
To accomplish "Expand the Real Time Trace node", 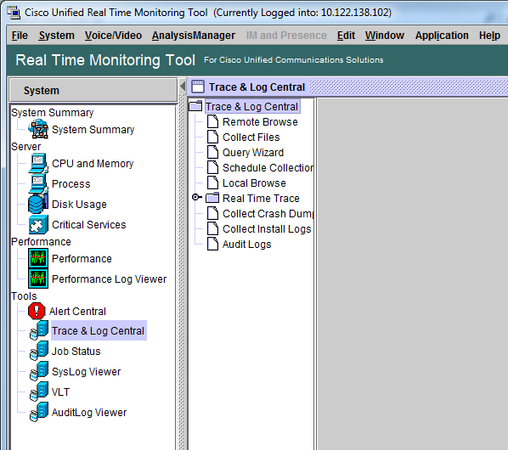I will click(196, 197).
